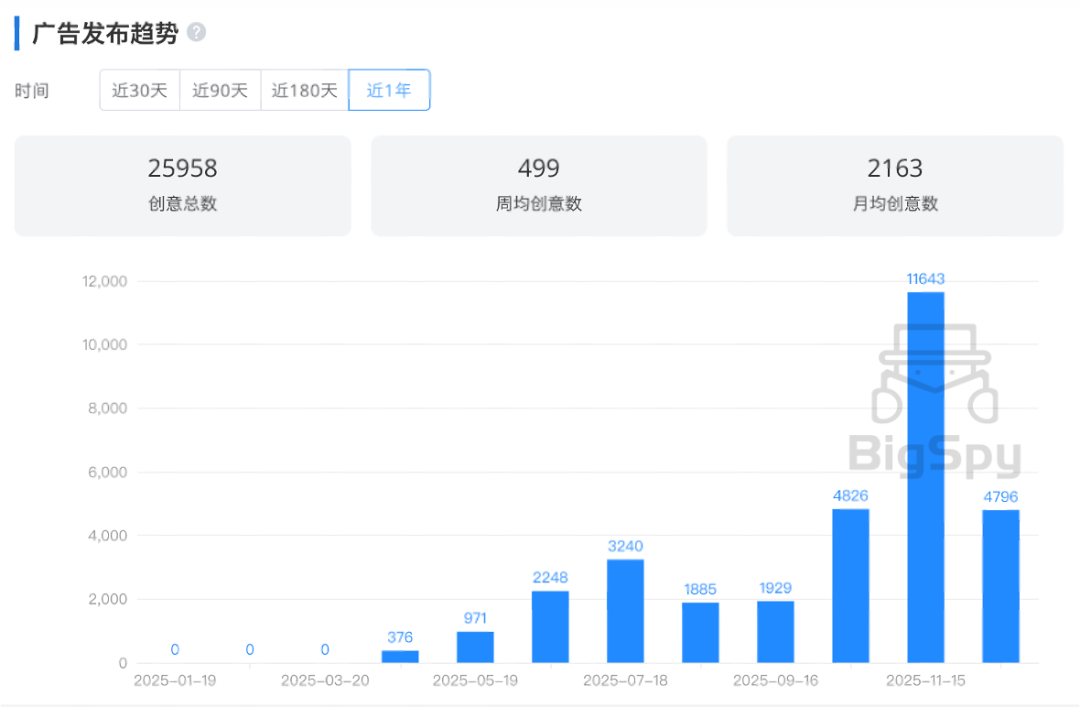Choose the 近180天 time range

[x=304, y=90]
